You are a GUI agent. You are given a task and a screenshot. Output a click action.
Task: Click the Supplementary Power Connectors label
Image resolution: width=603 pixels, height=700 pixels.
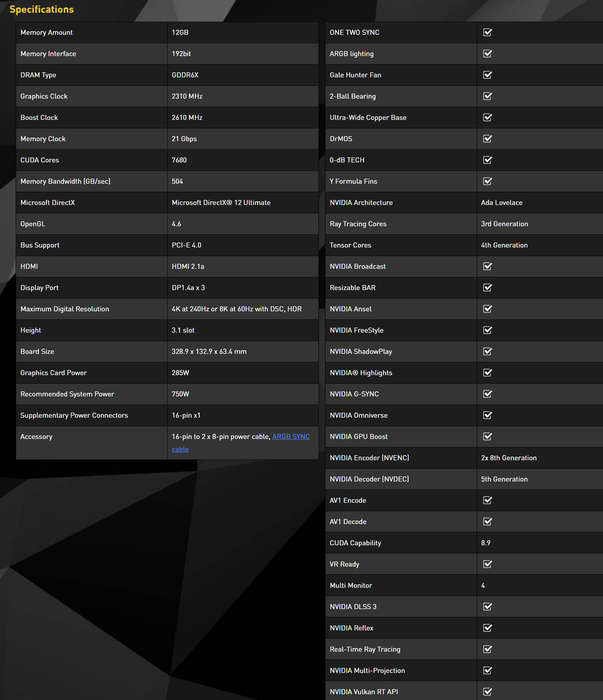[x=74, y=415]
